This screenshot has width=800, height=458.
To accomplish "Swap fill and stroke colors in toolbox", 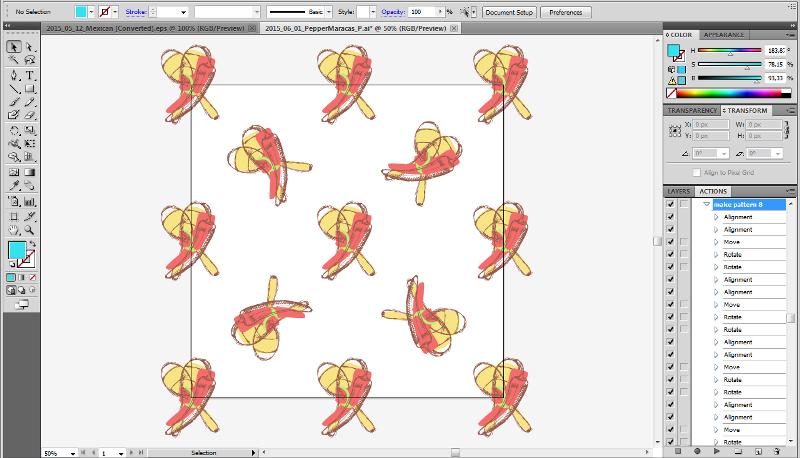I will pyautogui.click(x=32, y=244).
